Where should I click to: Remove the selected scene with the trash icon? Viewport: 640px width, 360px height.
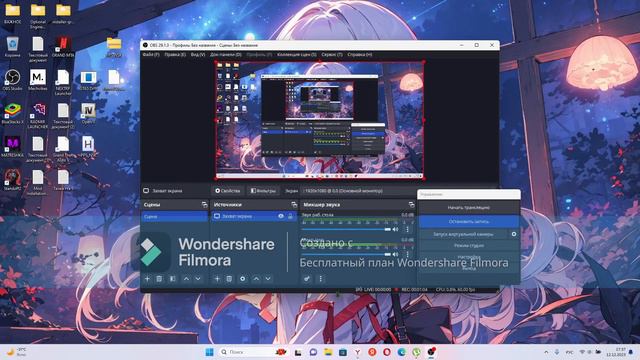point(159,279)
